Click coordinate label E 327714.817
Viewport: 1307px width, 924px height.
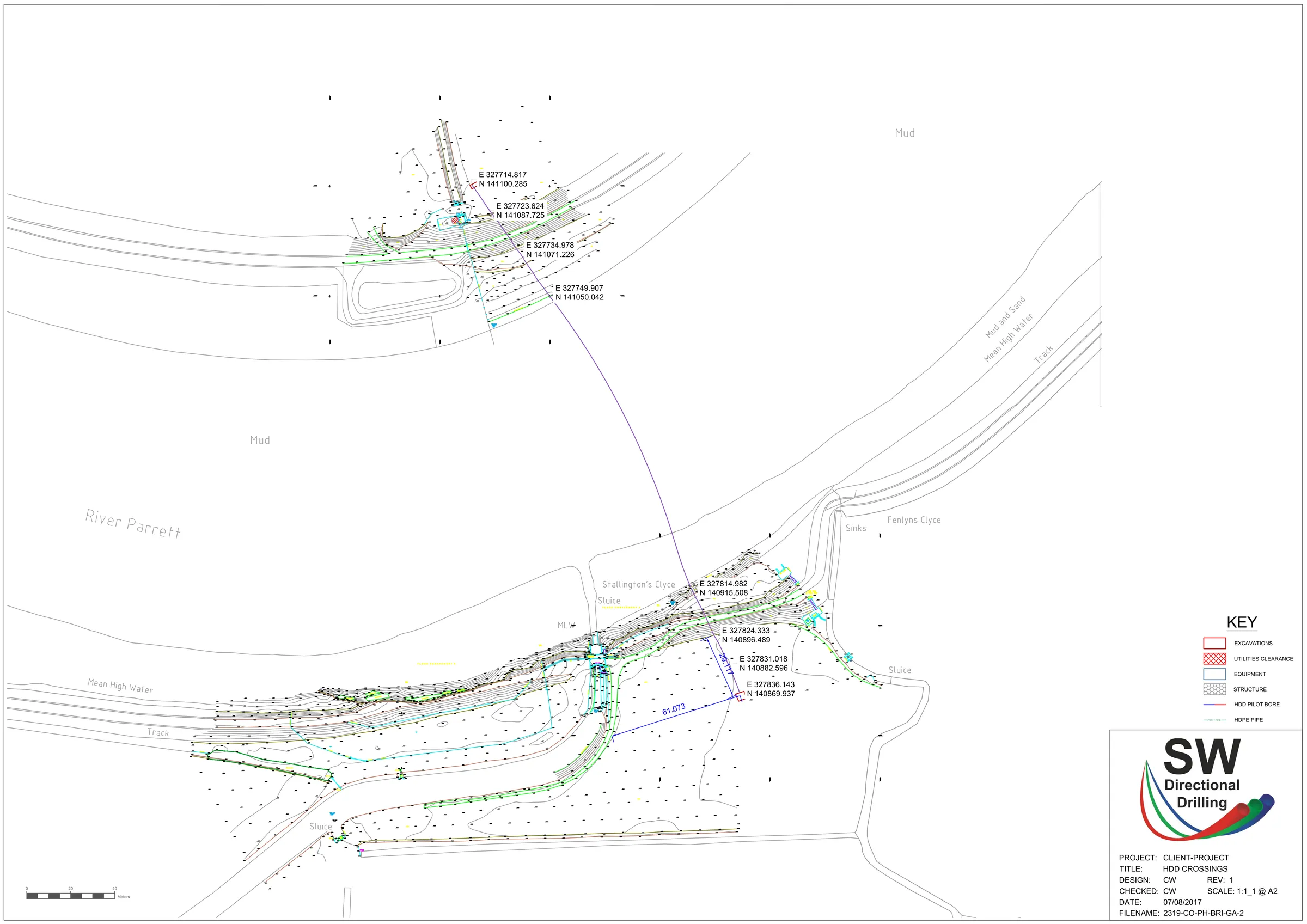(503, 175)
